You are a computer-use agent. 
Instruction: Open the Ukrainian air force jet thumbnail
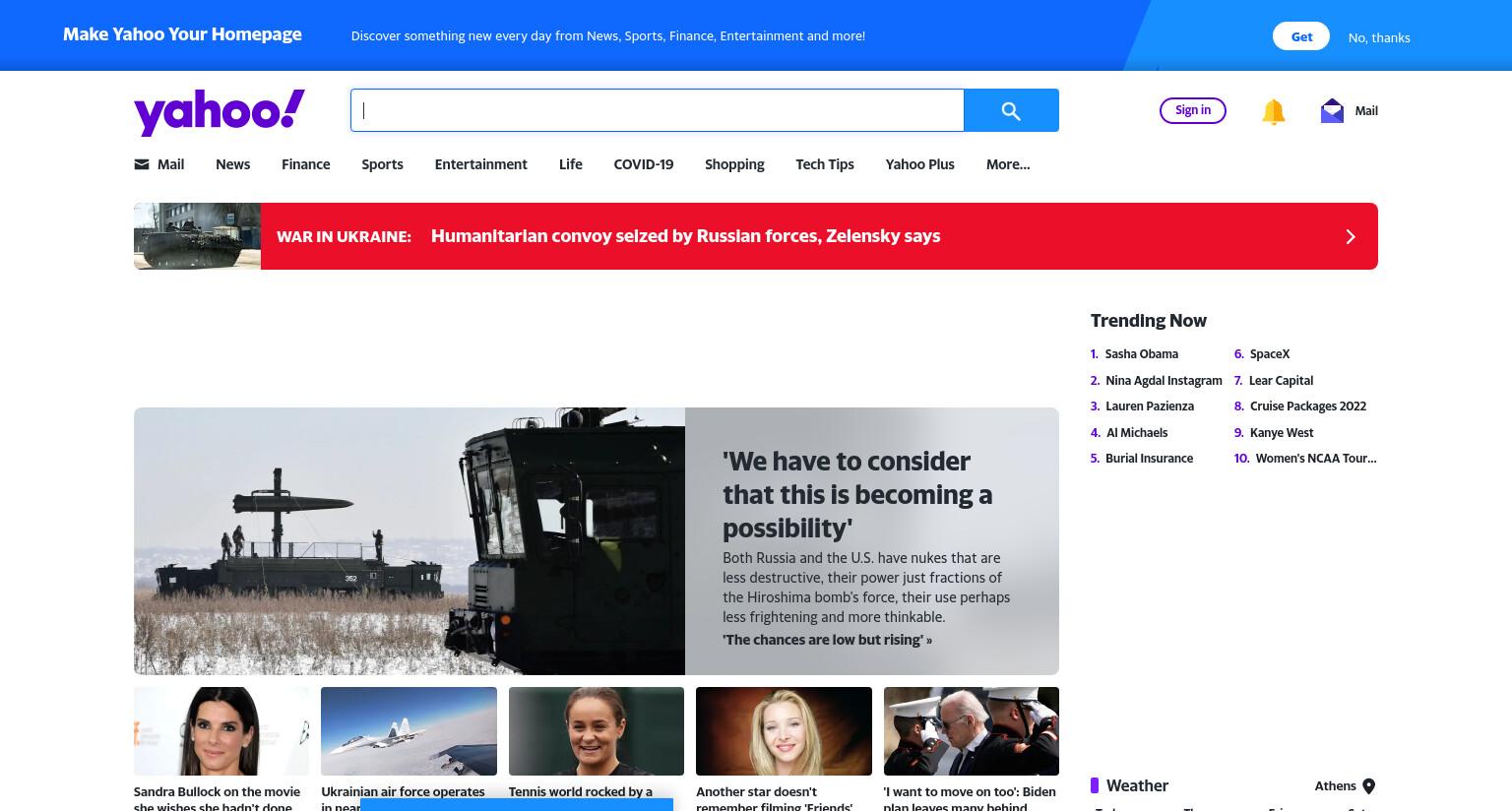coord(409,731)
